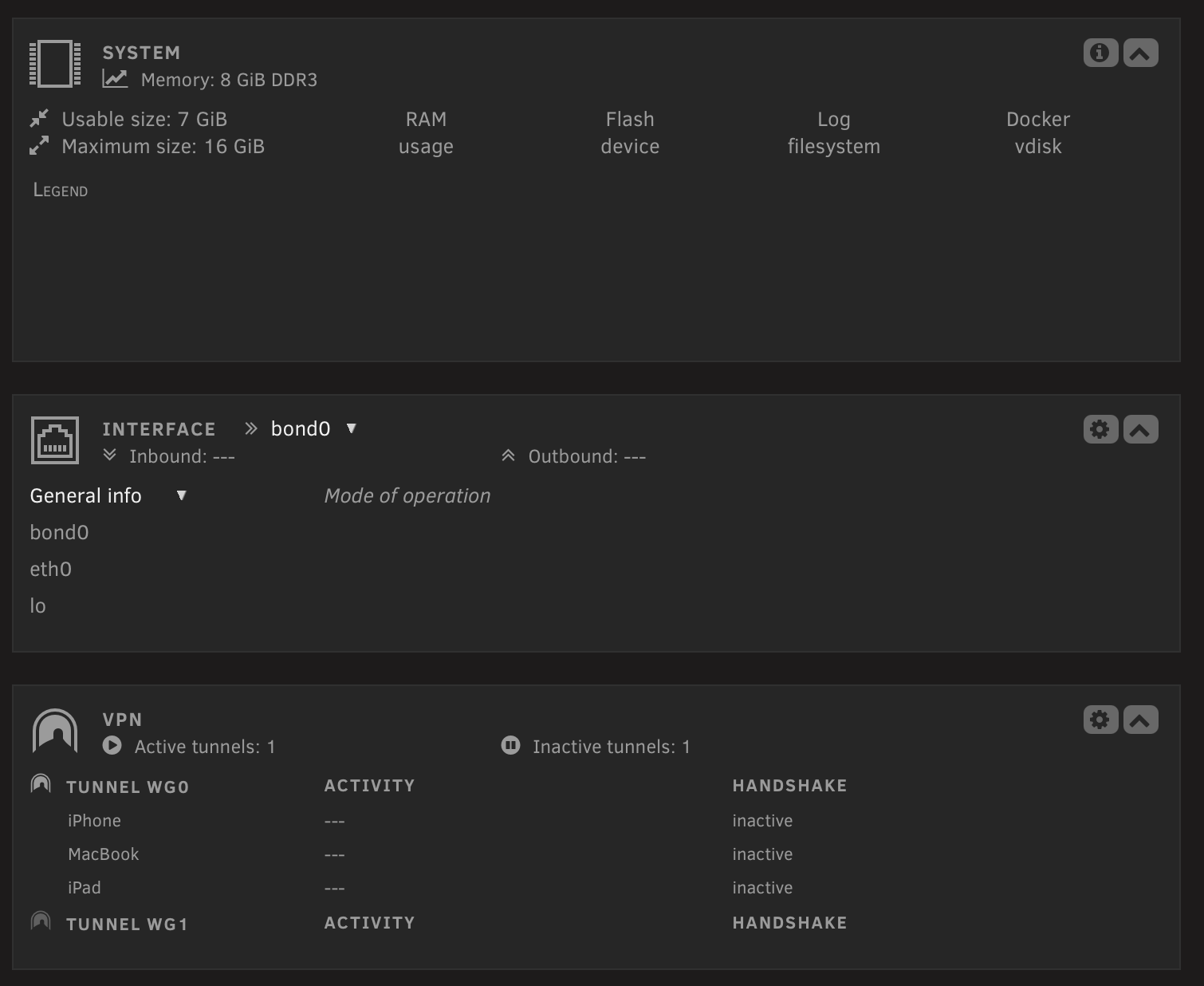Select the MacBook peer entry
Viewport: 1204px width, 986px height.
point(104,854)
